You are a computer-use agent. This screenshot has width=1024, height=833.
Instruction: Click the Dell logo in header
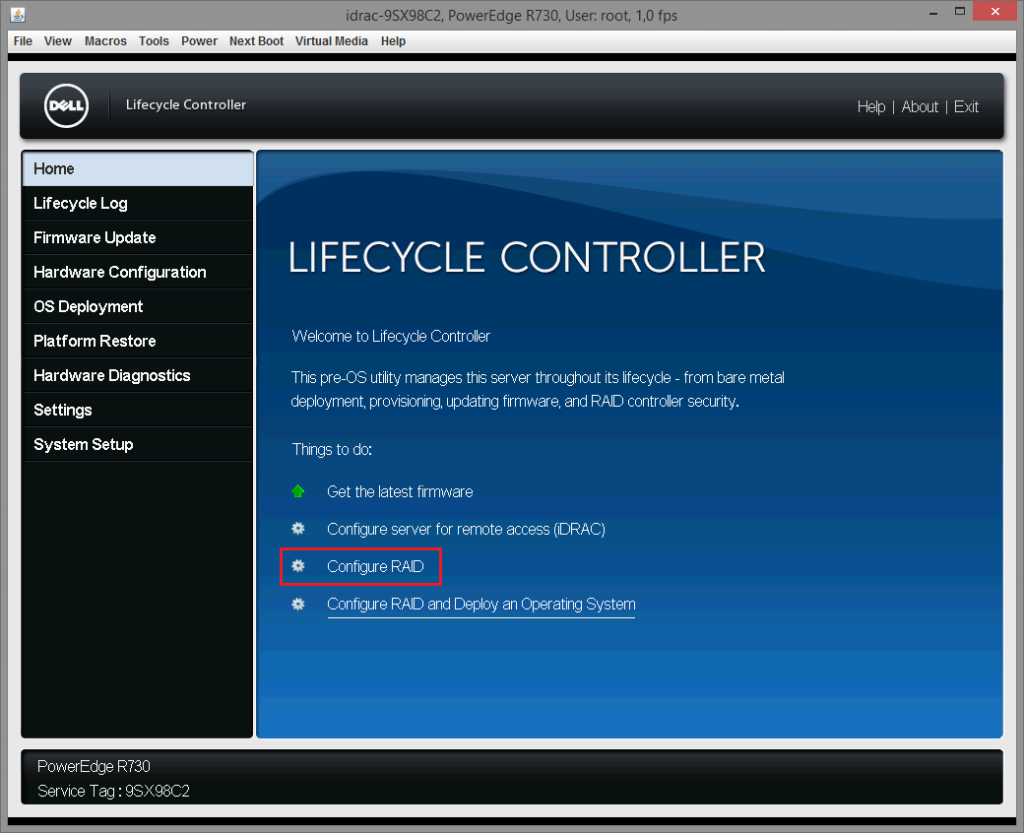(x=67, y=106)
